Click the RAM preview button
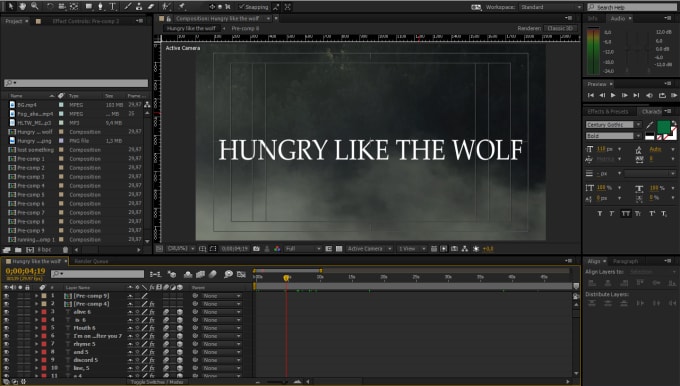Screen dimensions: 680x386 coord(673,95)
